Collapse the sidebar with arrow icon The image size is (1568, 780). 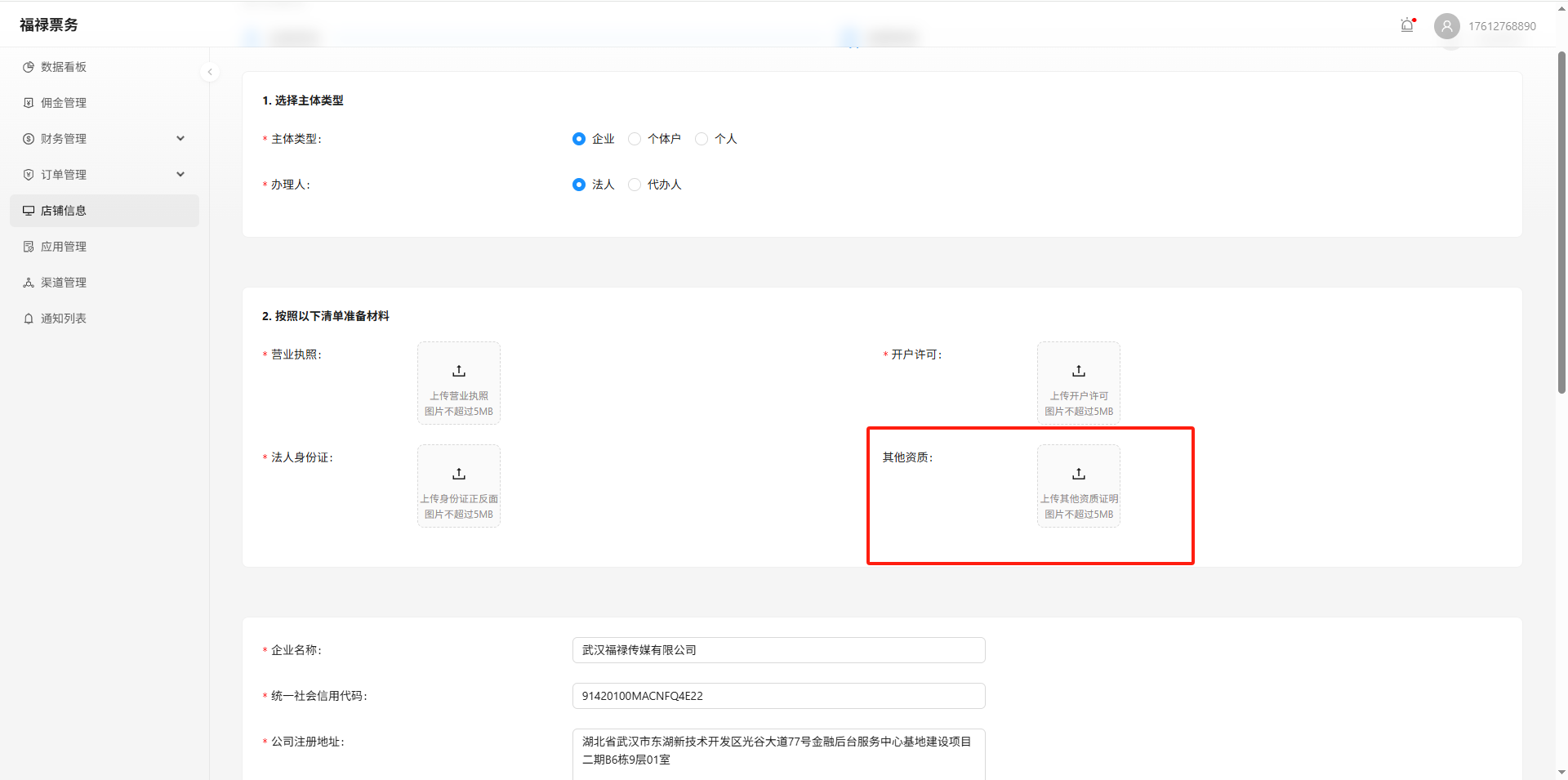point(210,72)
